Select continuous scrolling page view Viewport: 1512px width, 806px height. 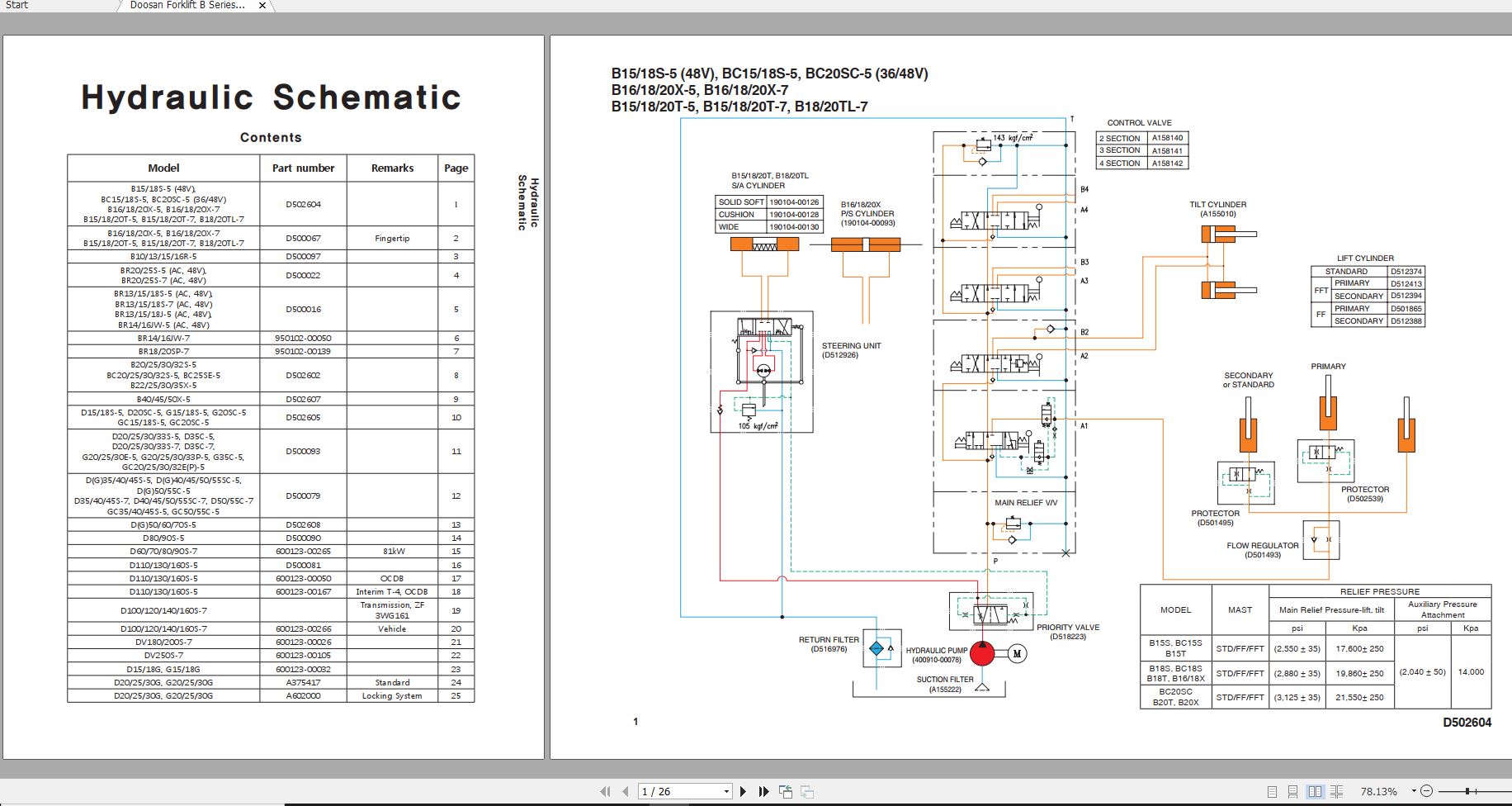(1294, 791)
